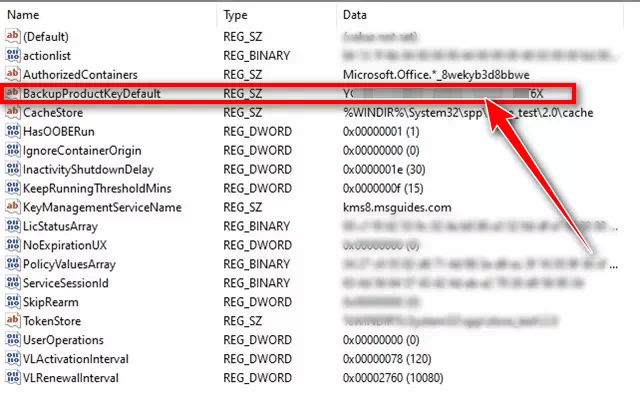Viewport: 640px width, 415px height.
Task: Click the kms8.msguides.com data cell
Action: point(395,207)
